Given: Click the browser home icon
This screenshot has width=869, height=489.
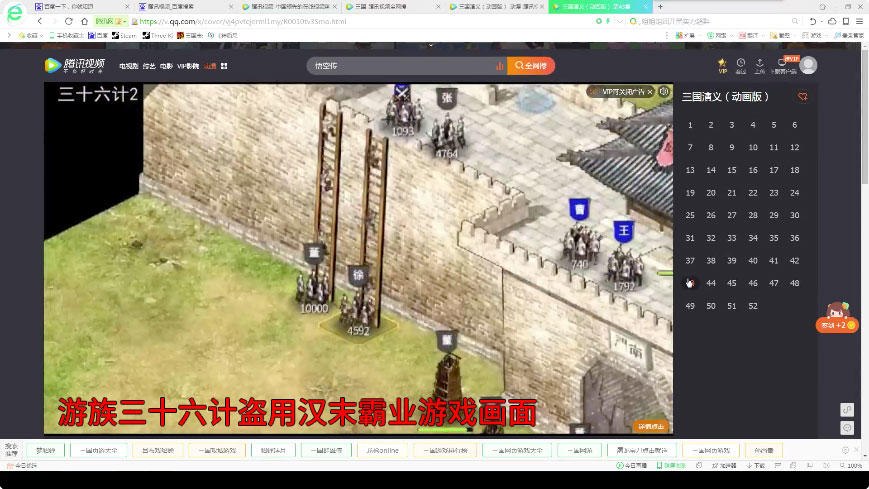Looking at the screenshot, I should 84,21.
